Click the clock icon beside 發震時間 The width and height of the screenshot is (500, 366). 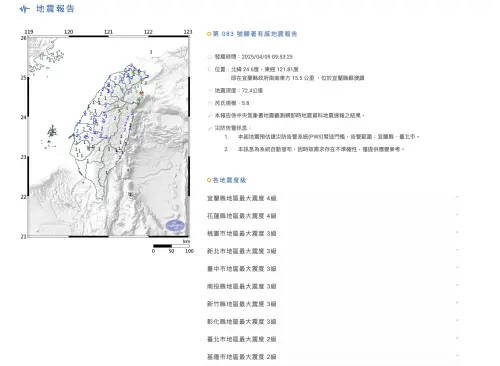pyautogui.click(x=210, y=57)
